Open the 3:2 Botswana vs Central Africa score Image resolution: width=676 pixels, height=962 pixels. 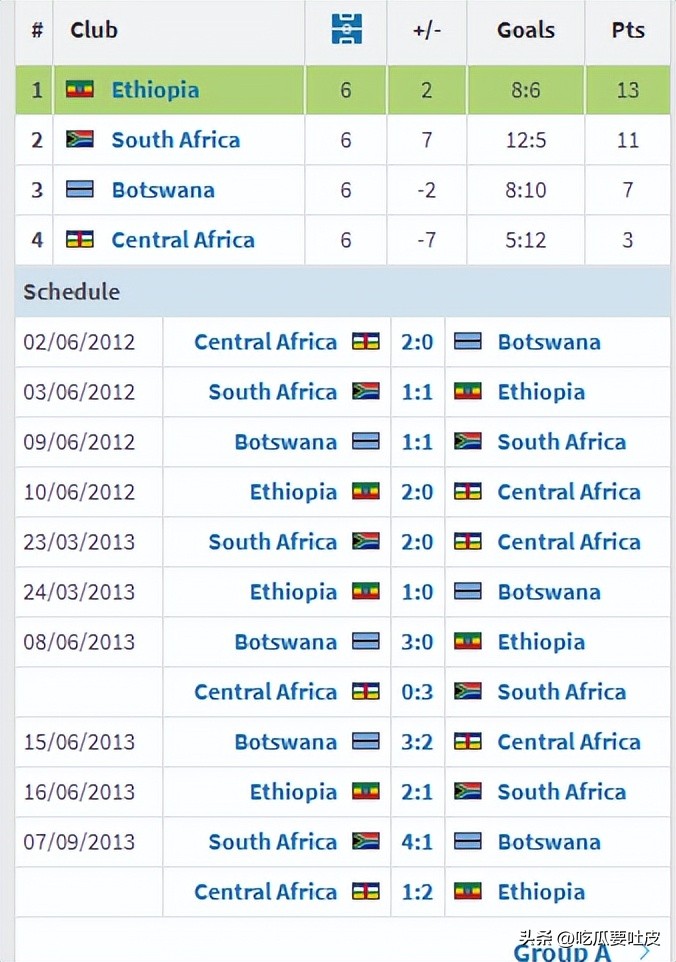[x=417, y=742]
